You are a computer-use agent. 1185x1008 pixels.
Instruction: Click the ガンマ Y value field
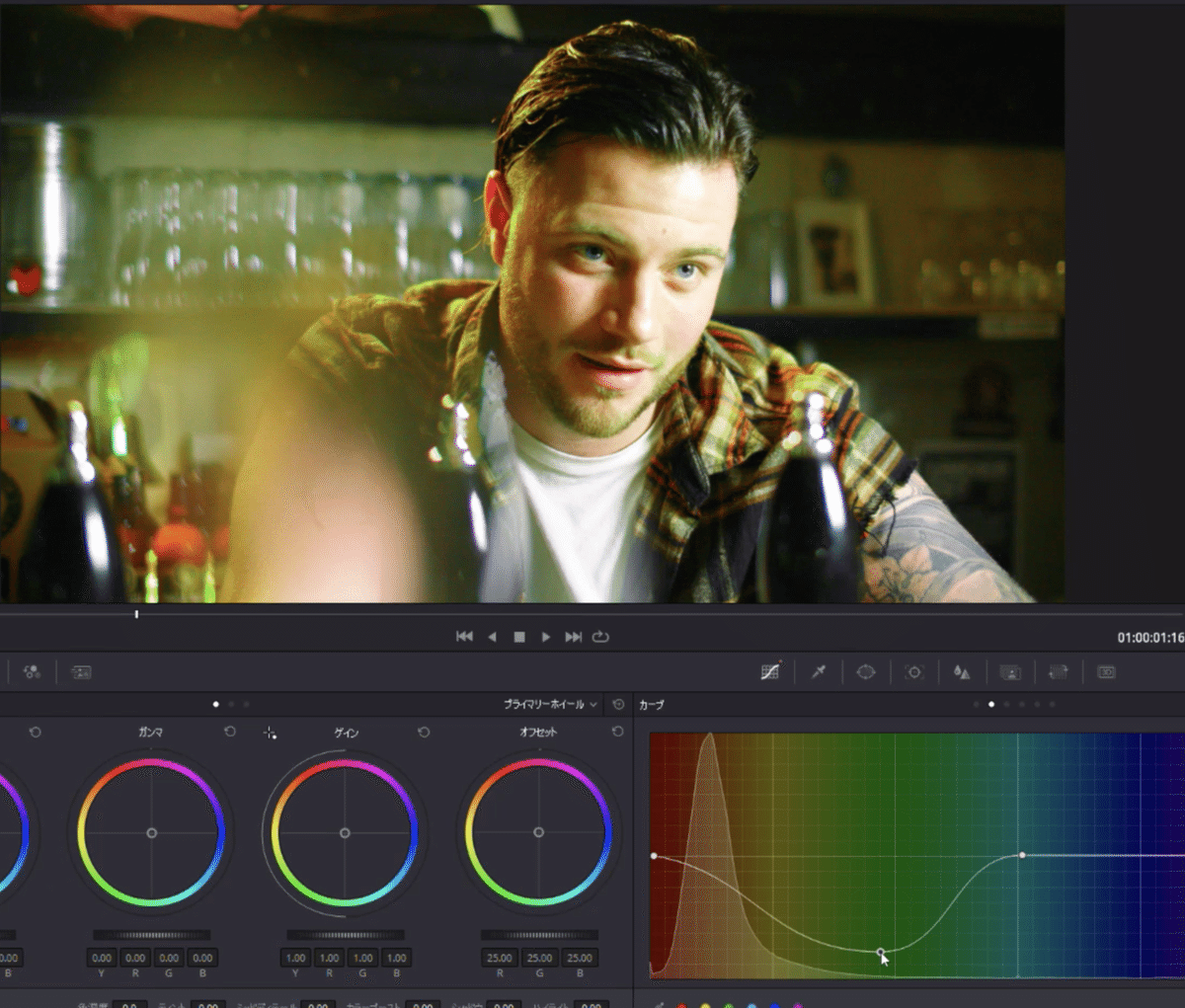point(102,958)
